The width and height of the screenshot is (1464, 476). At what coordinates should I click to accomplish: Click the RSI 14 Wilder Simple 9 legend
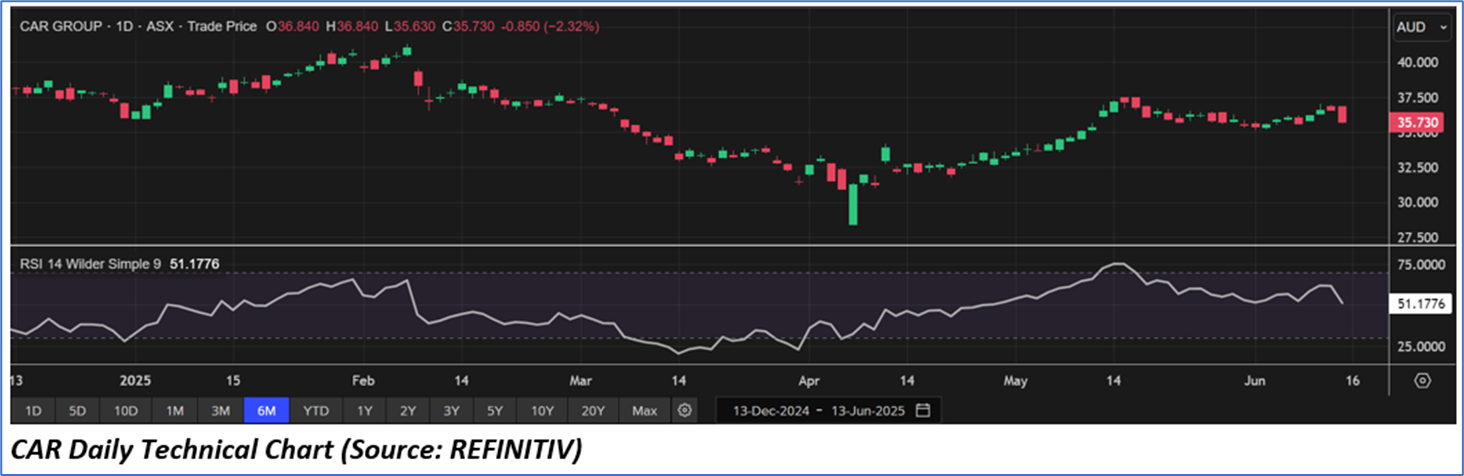point(119,264)
